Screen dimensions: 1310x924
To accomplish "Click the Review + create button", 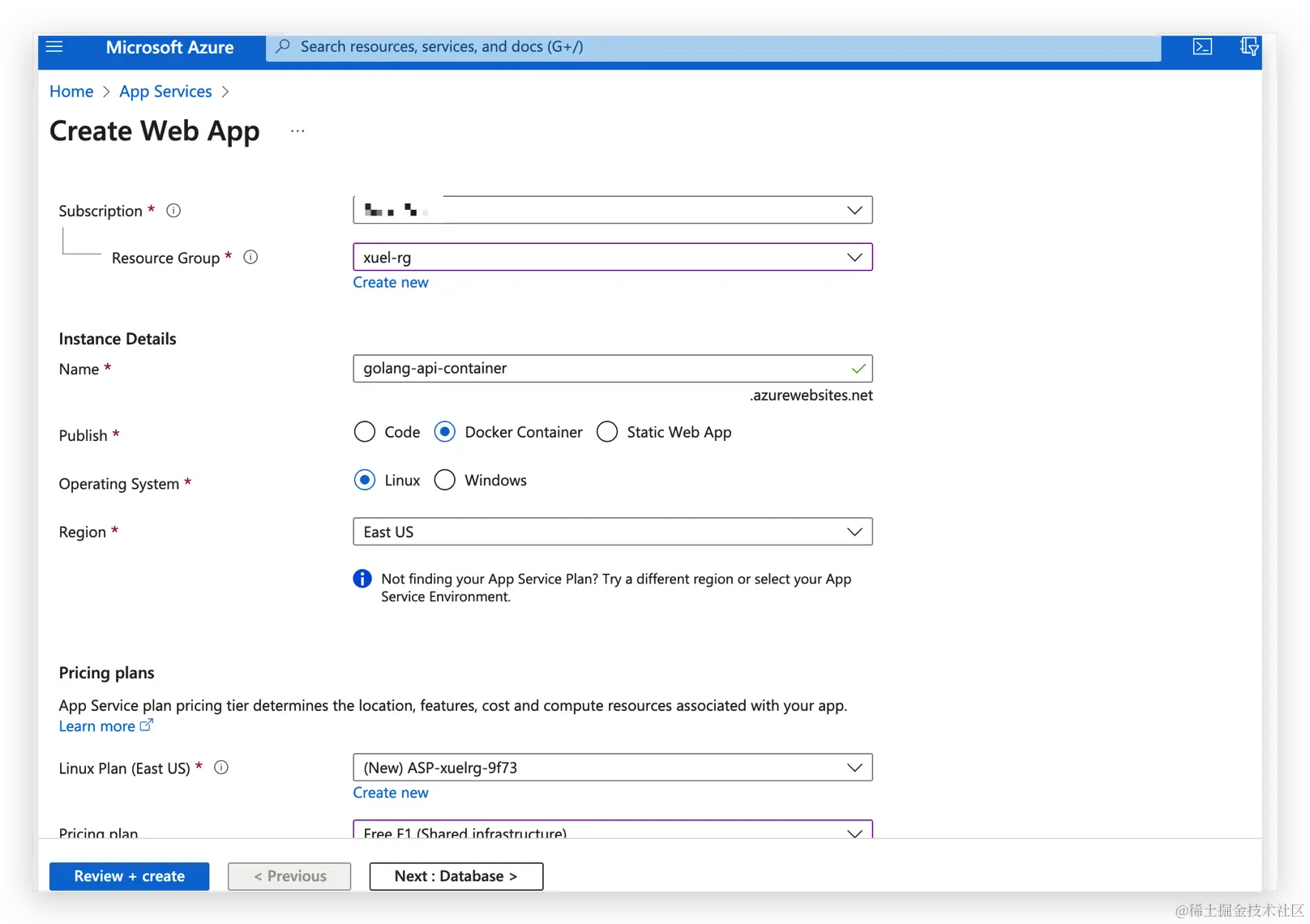I will (x=130, y=876).
